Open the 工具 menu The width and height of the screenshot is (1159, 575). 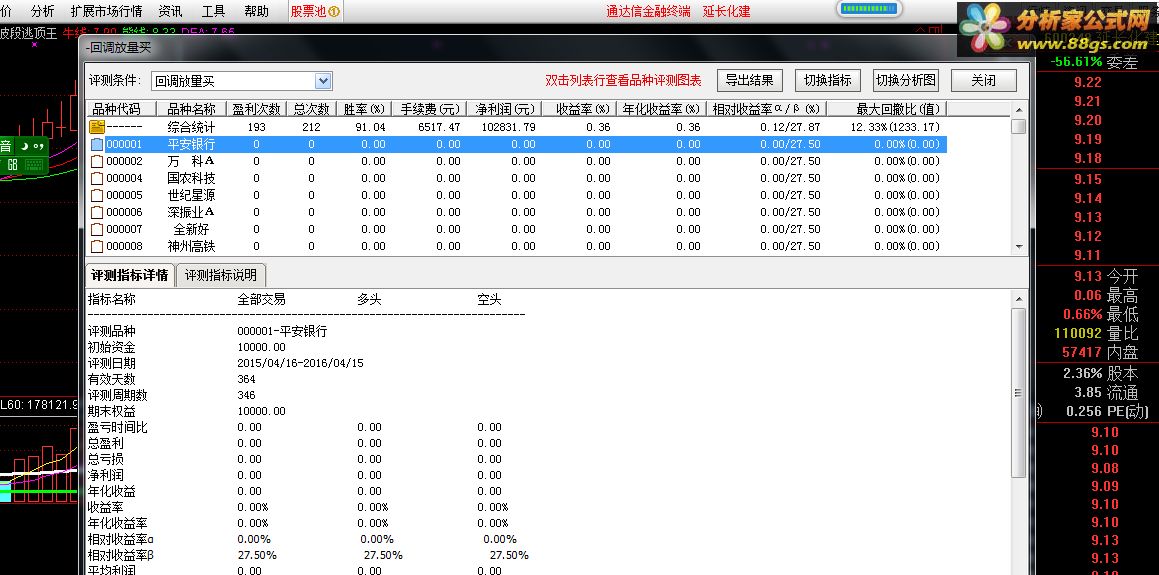(214, 11)
